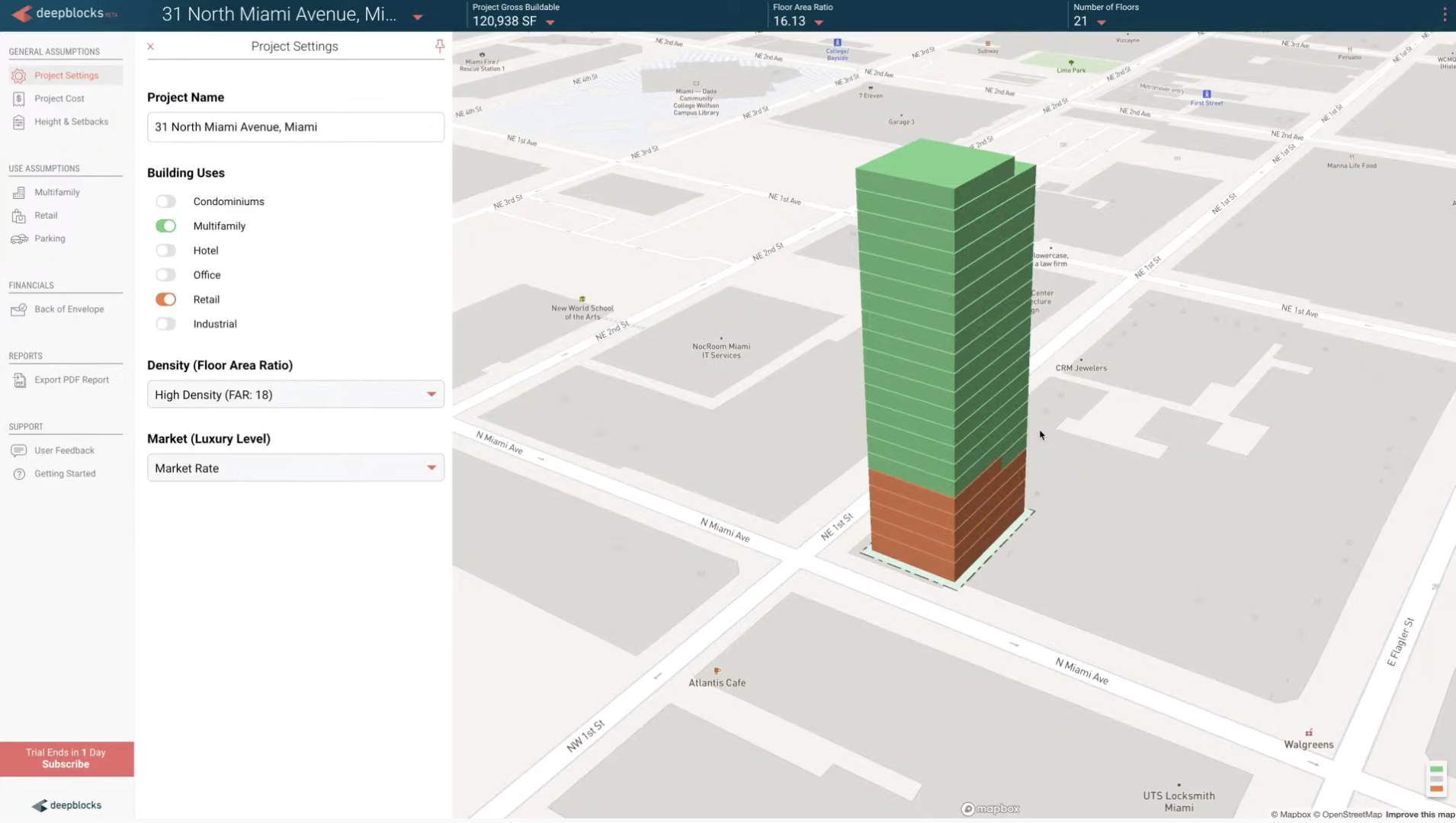Click in the Project Name input field
Viewport: 1456px width, 823px height.
pos(295,127)
